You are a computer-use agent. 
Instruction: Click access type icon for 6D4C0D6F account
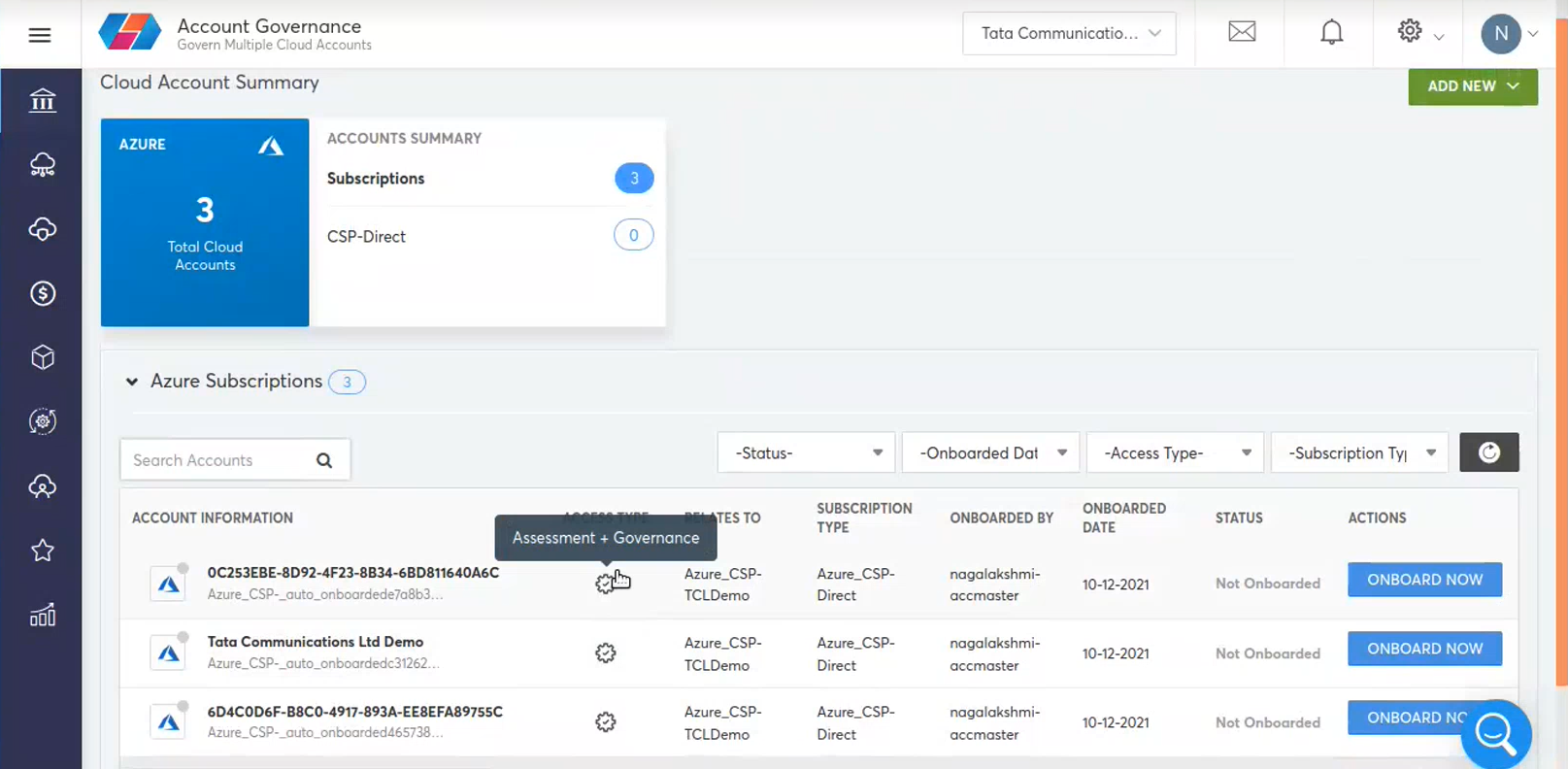point(605,722)
